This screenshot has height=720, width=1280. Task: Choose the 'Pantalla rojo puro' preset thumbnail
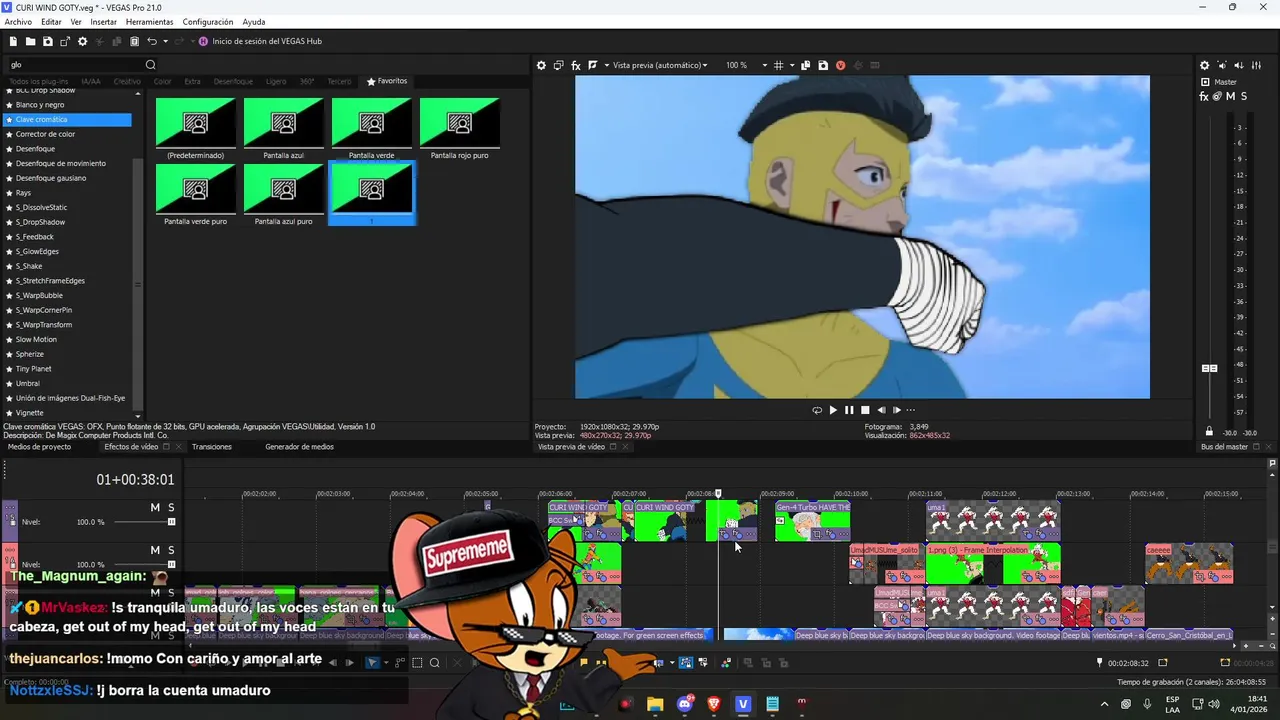point(460,129)
